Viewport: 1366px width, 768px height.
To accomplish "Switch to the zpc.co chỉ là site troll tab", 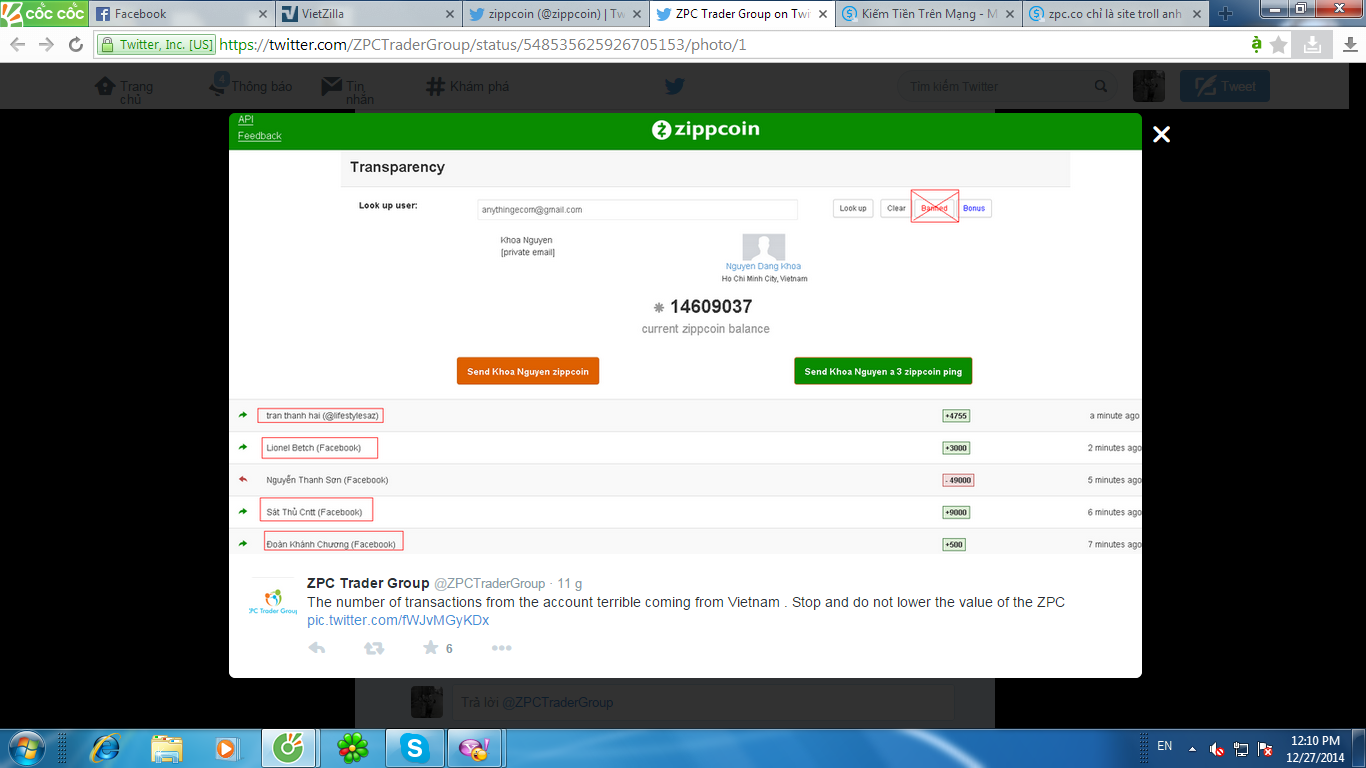I will [1115, 14].
